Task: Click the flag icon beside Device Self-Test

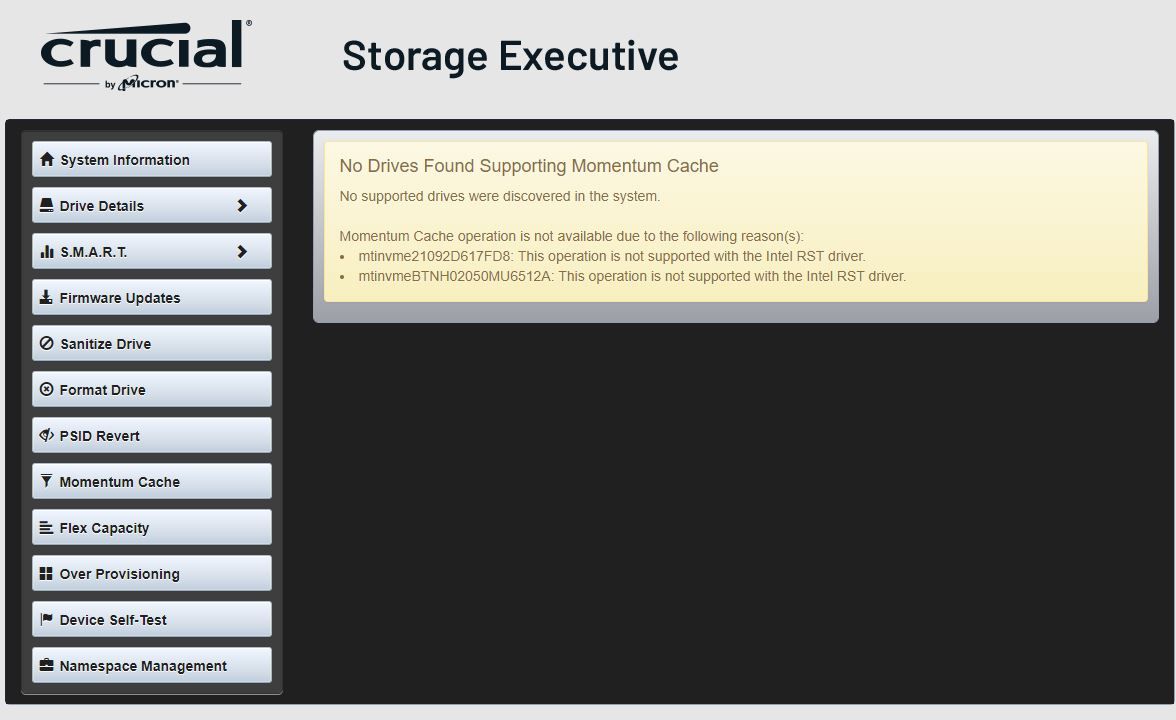Action: [46, 620]
